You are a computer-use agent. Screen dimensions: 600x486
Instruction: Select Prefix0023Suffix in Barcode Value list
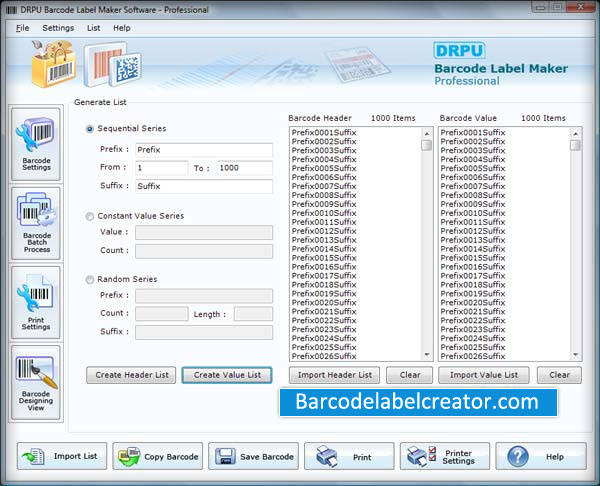pos(473,329)
